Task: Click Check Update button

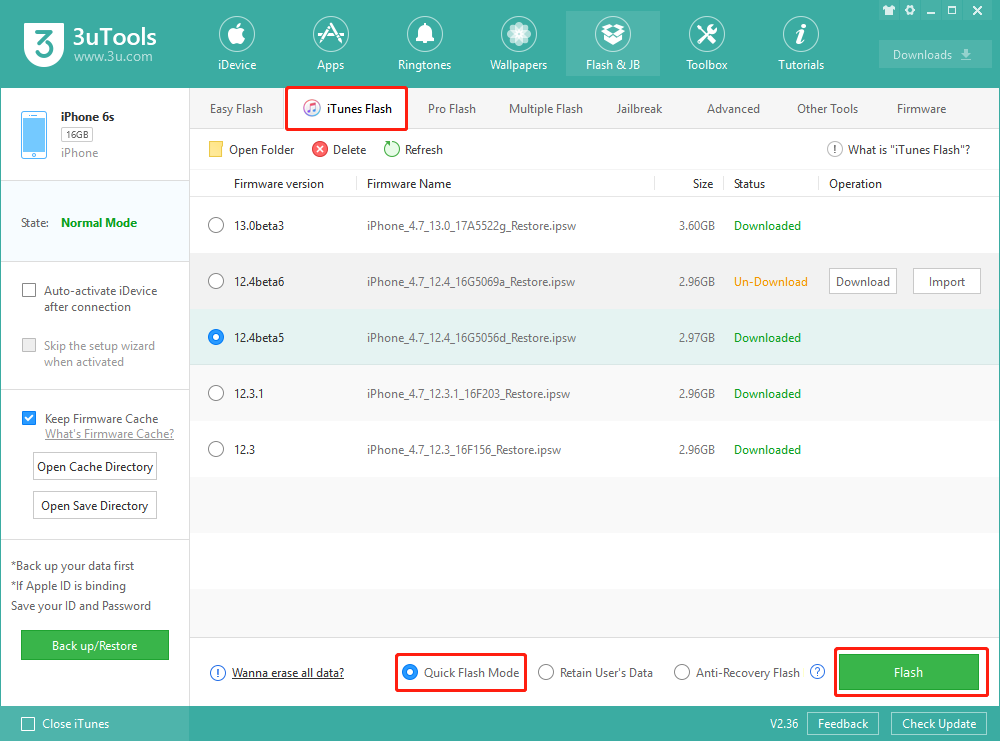Action: (939, 724)
